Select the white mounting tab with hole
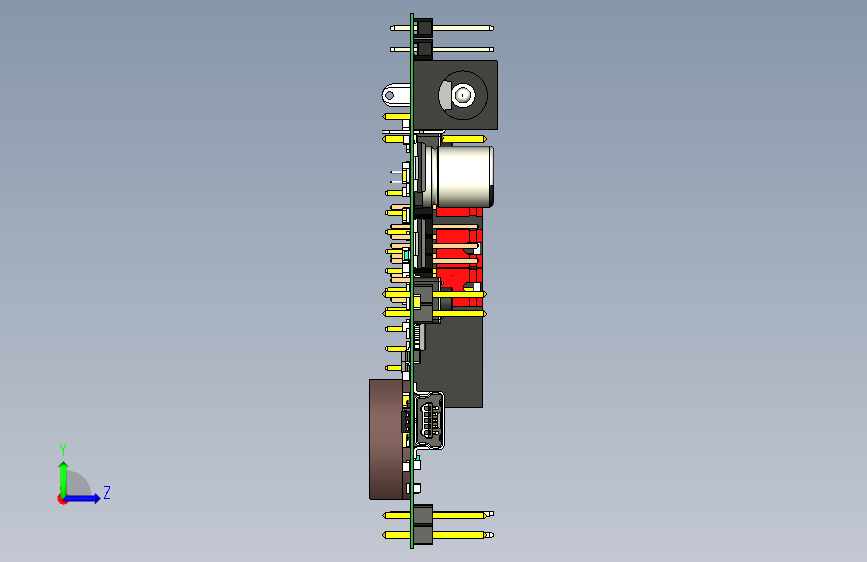867x562 pixels. [x=396, y=95]
